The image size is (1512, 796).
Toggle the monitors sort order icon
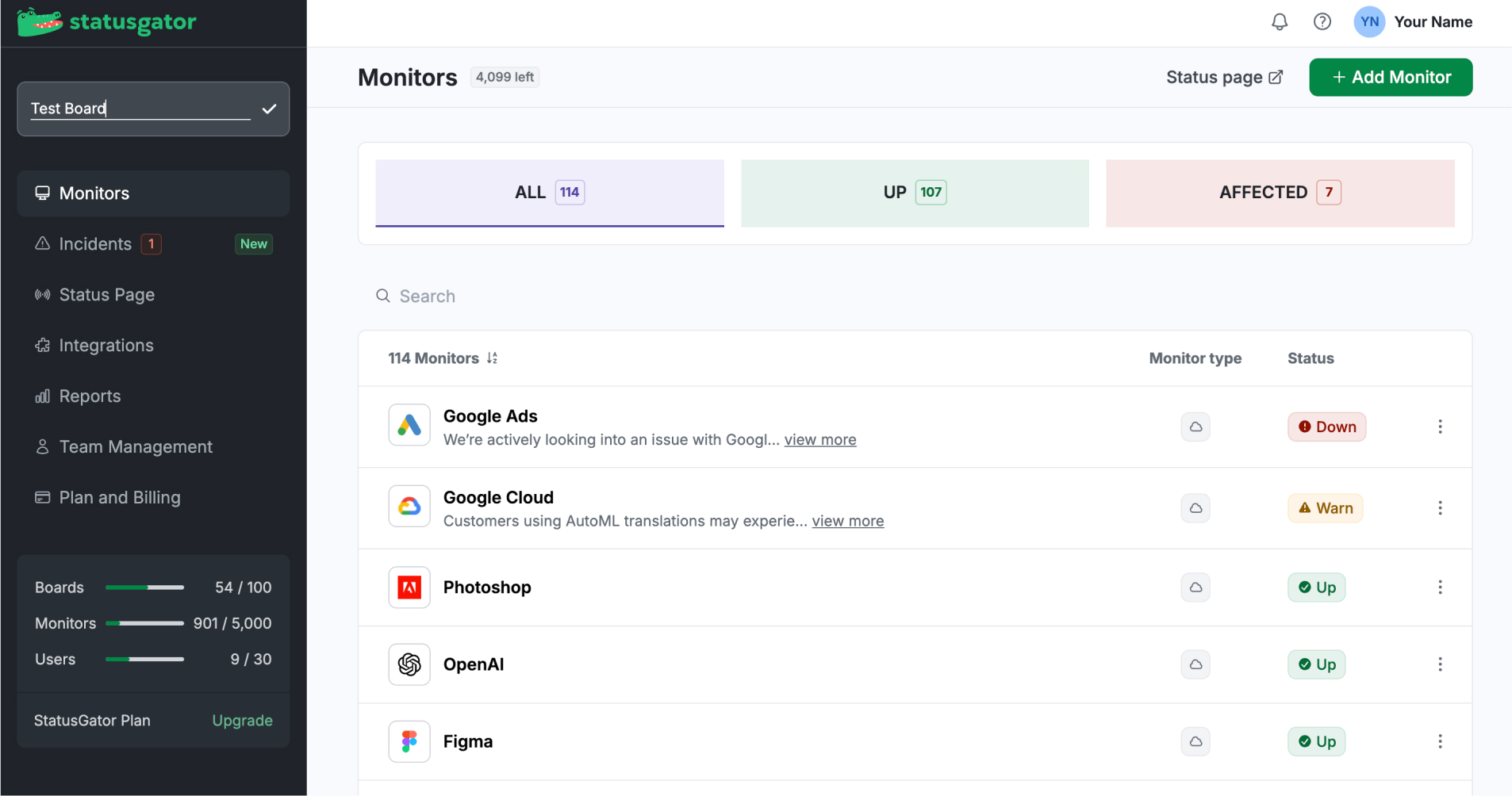point(492,358)
